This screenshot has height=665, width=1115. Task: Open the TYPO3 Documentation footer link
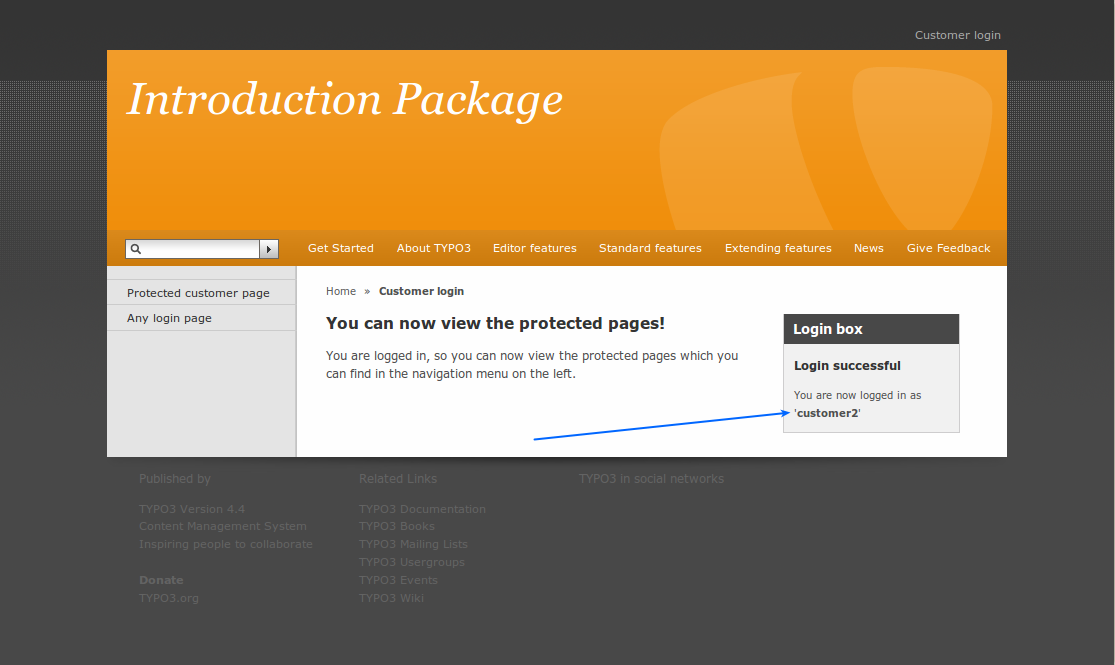tap(422, 509)
